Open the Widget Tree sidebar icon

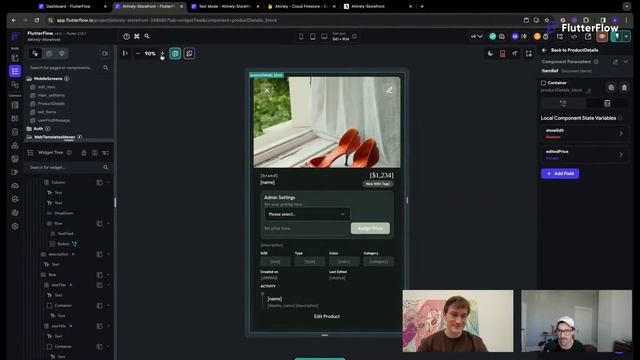tap(15, 71)
